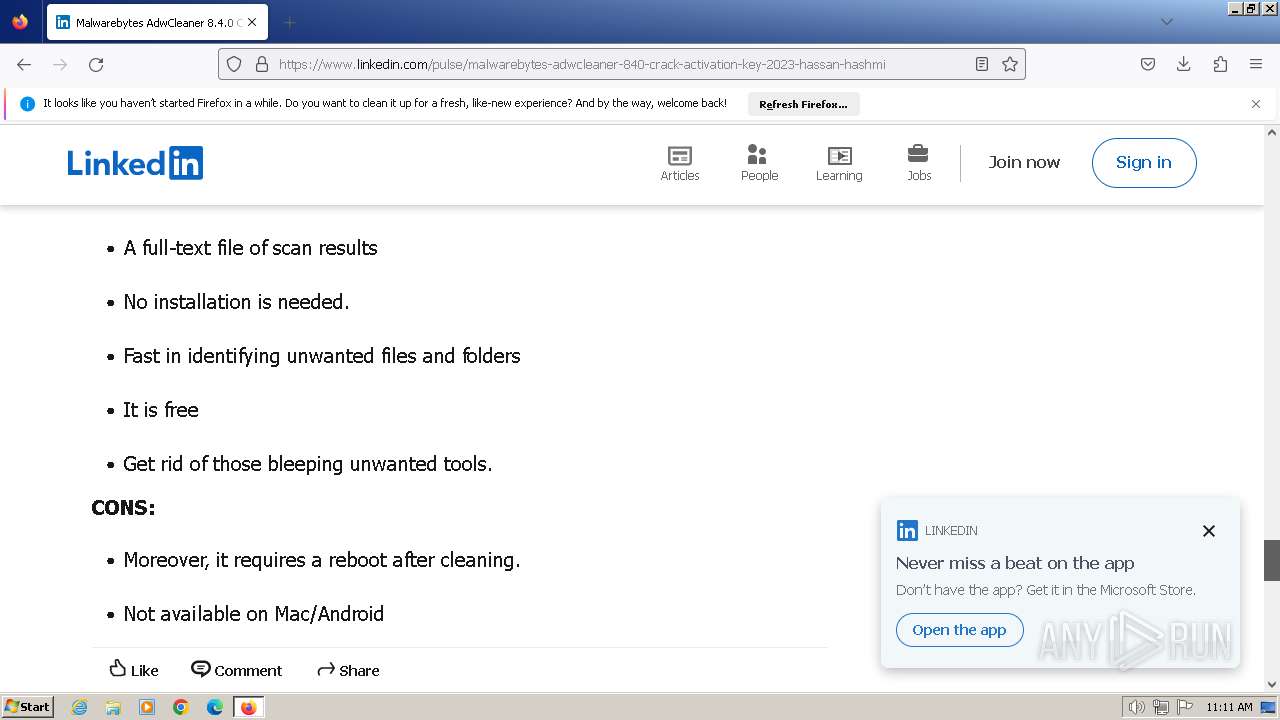
Task: Click the network tray icon
Action: (x=1161, y=707)
